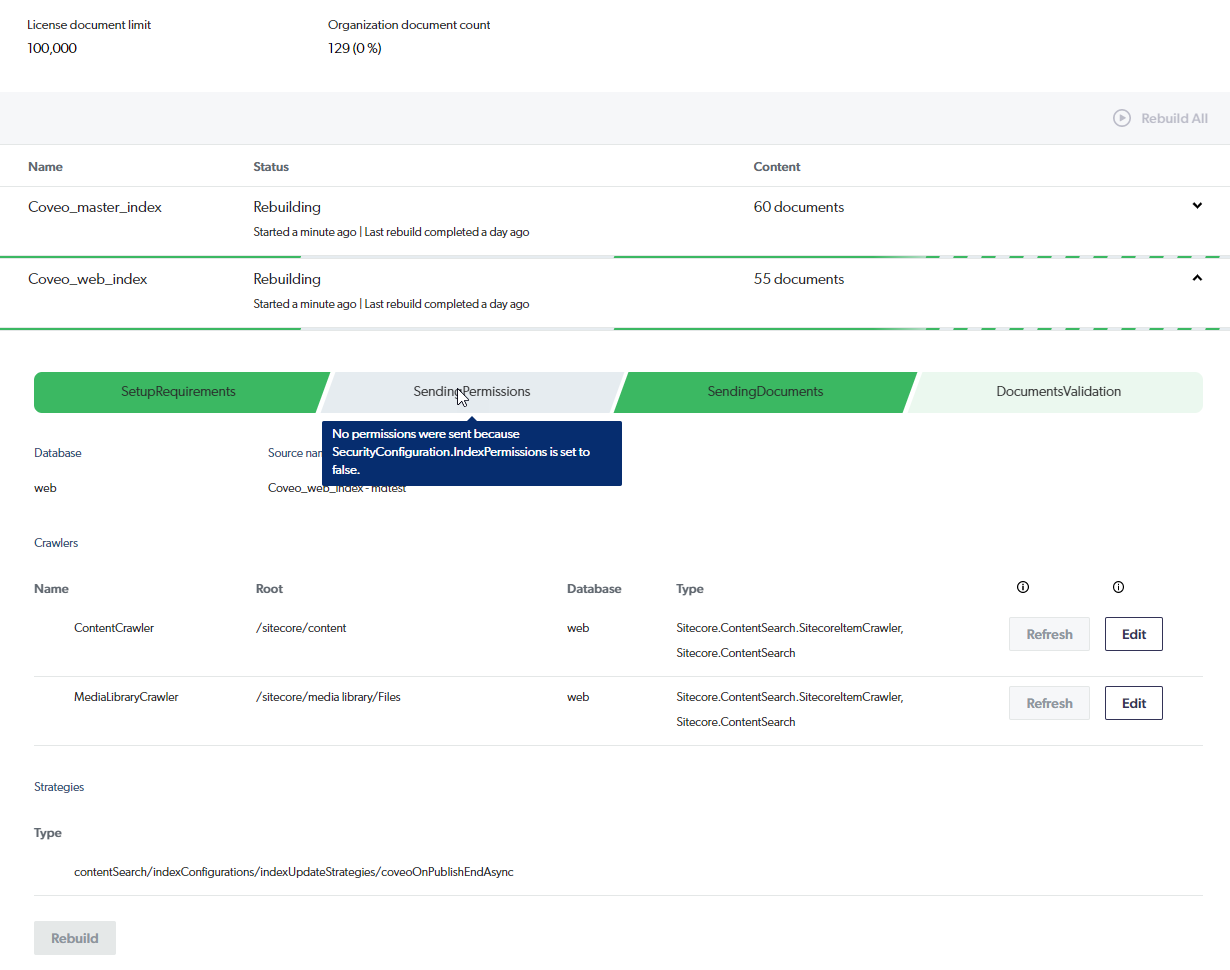Click the /sitecore/media library/Files root path
Viewport: 1230px width, 970px height.
point(328,697)
